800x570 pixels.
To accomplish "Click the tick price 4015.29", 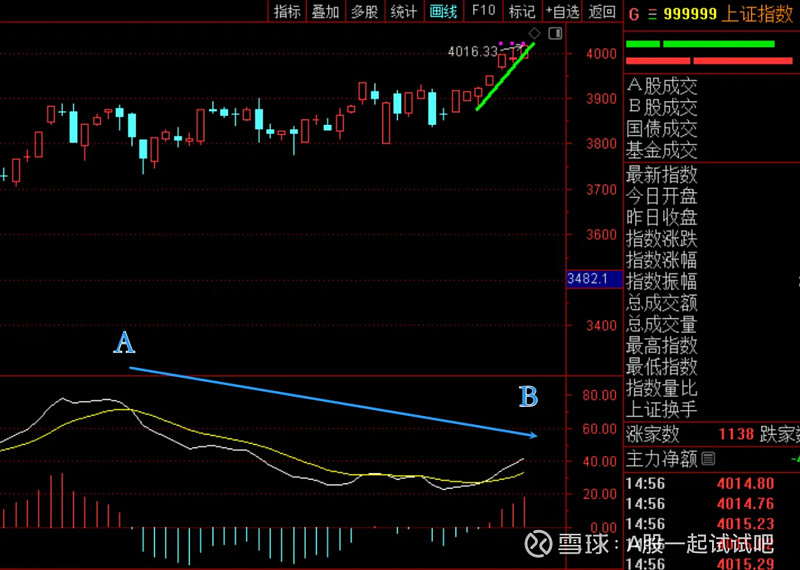I will click(745, 564).
